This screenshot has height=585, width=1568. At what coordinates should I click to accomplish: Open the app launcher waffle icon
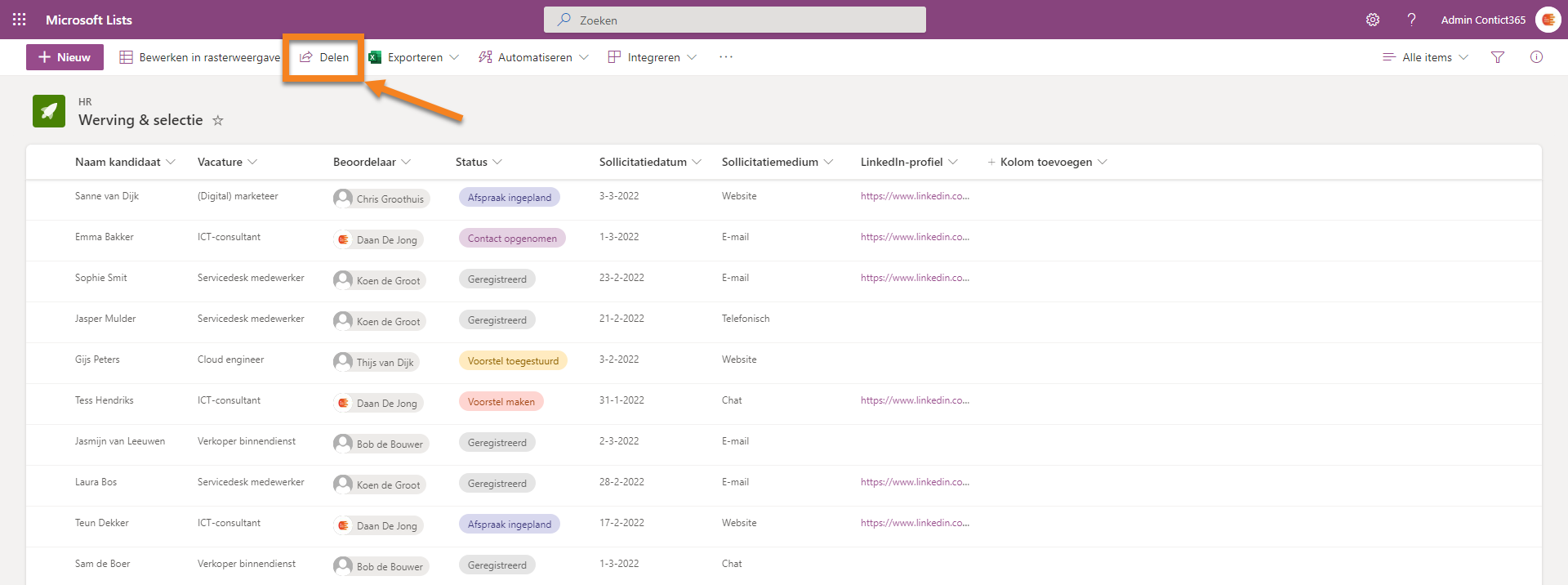20,20
